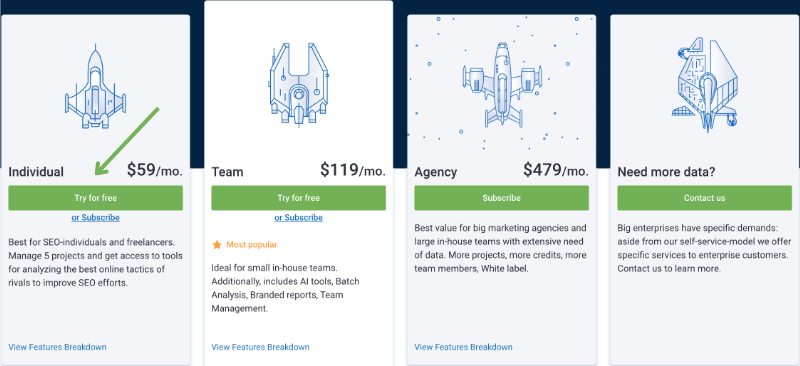Click the Most popular label text
Image resolution: width=800 pixels, height=366 pixels.
point(252,245)
